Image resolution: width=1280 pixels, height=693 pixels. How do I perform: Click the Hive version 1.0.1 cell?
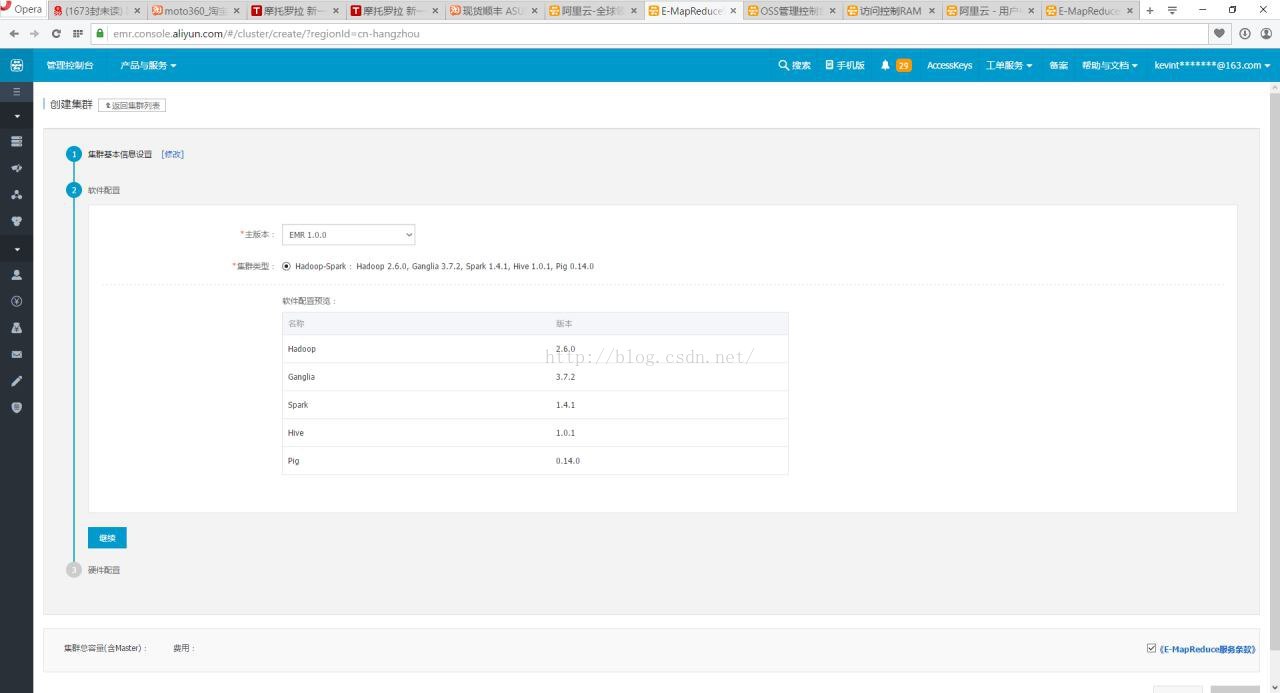565,433
